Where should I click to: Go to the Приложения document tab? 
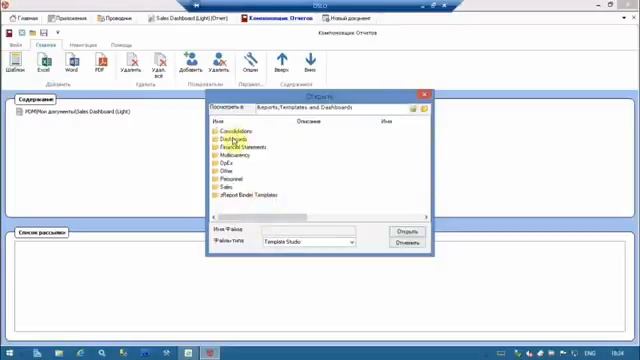(67, 18)
